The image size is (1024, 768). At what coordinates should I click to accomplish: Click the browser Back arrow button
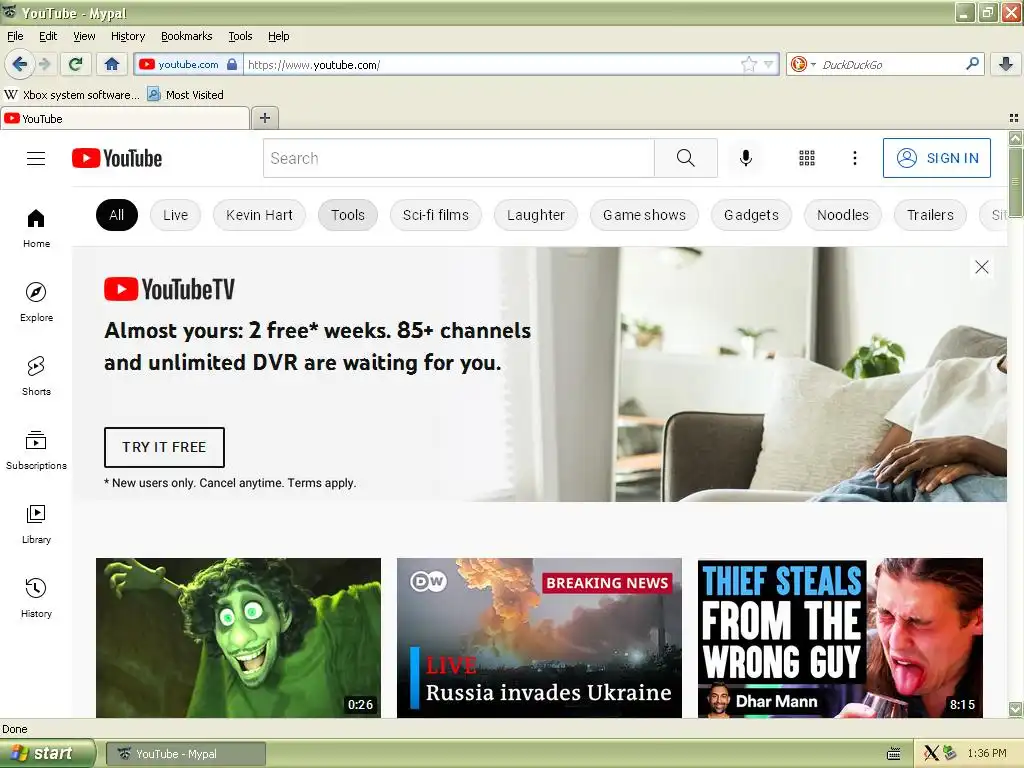(x=20, y=64)
